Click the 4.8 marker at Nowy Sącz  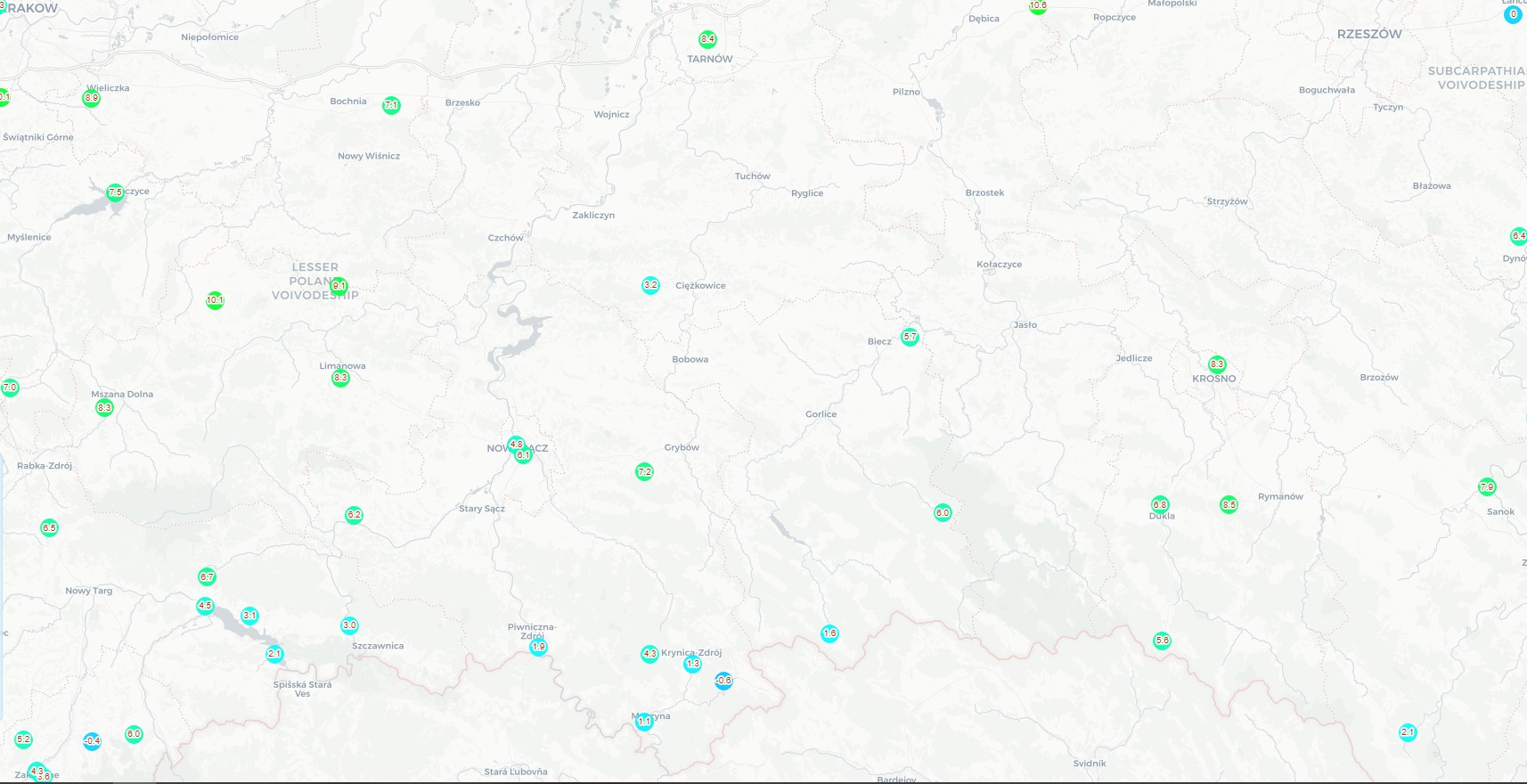coord(516,444)
